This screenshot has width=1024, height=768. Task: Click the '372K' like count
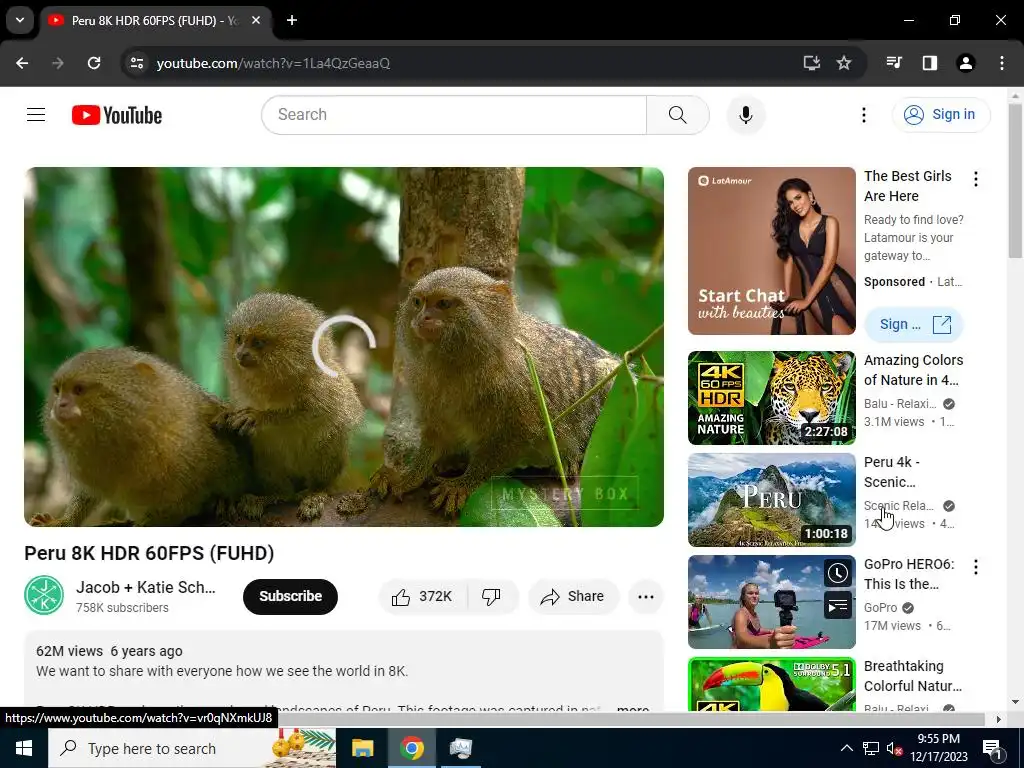tap(435, 597)
